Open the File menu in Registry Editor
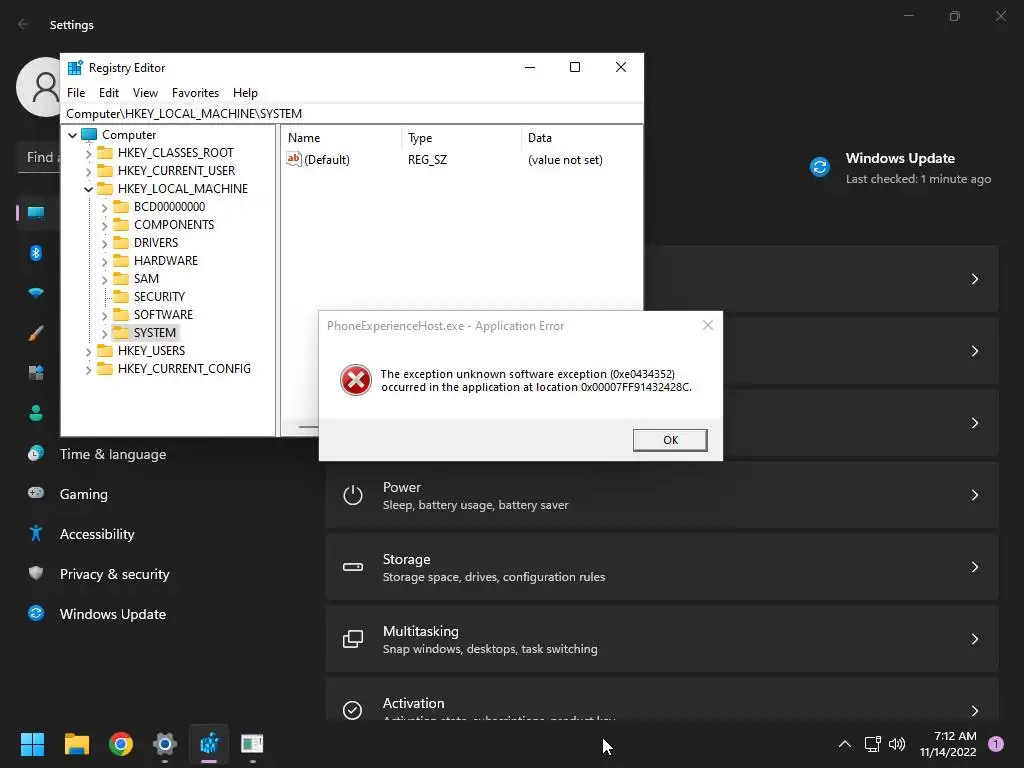Screen dimensions: 1024x768 (76, 93)
